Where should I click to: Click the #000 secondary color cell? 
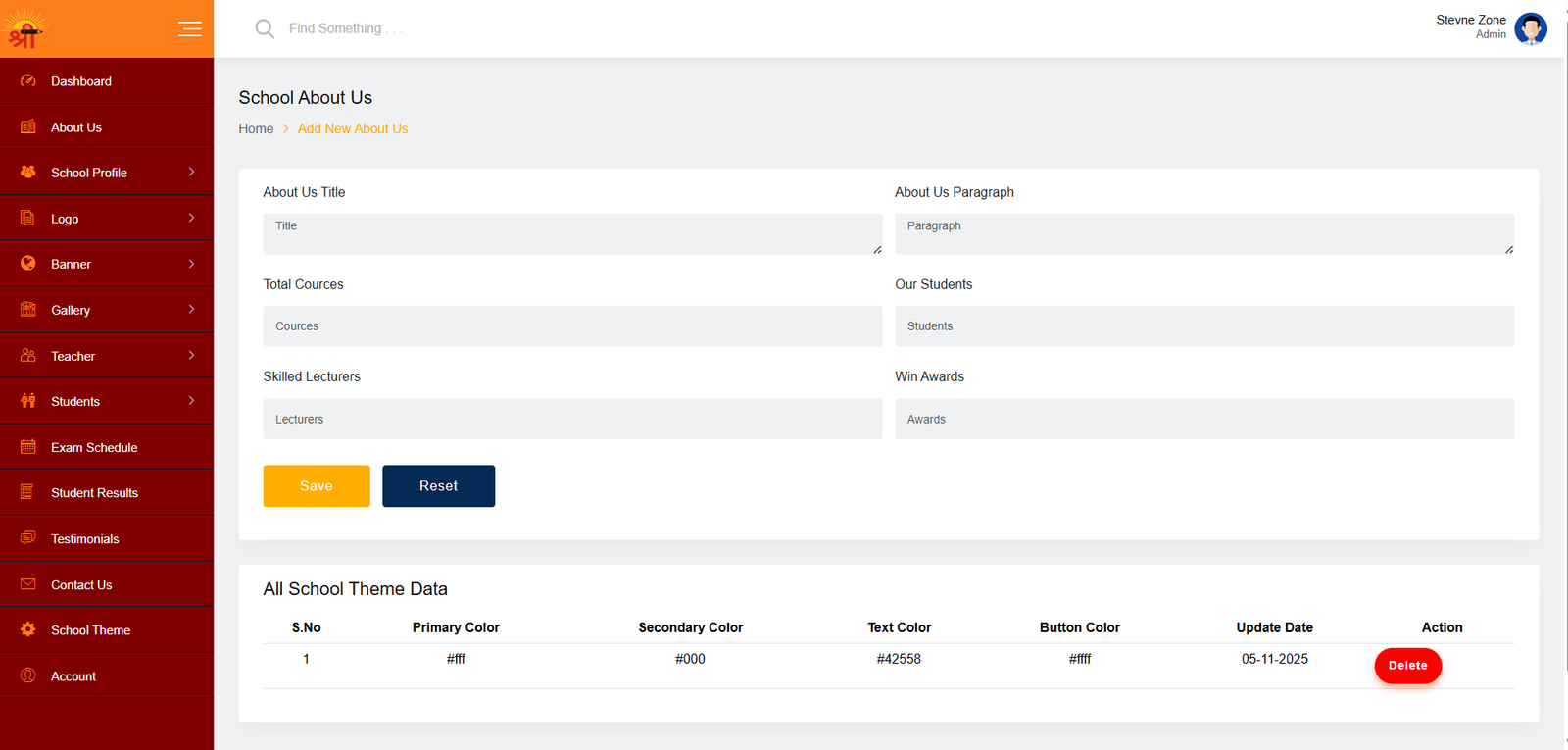pos(690,659)
